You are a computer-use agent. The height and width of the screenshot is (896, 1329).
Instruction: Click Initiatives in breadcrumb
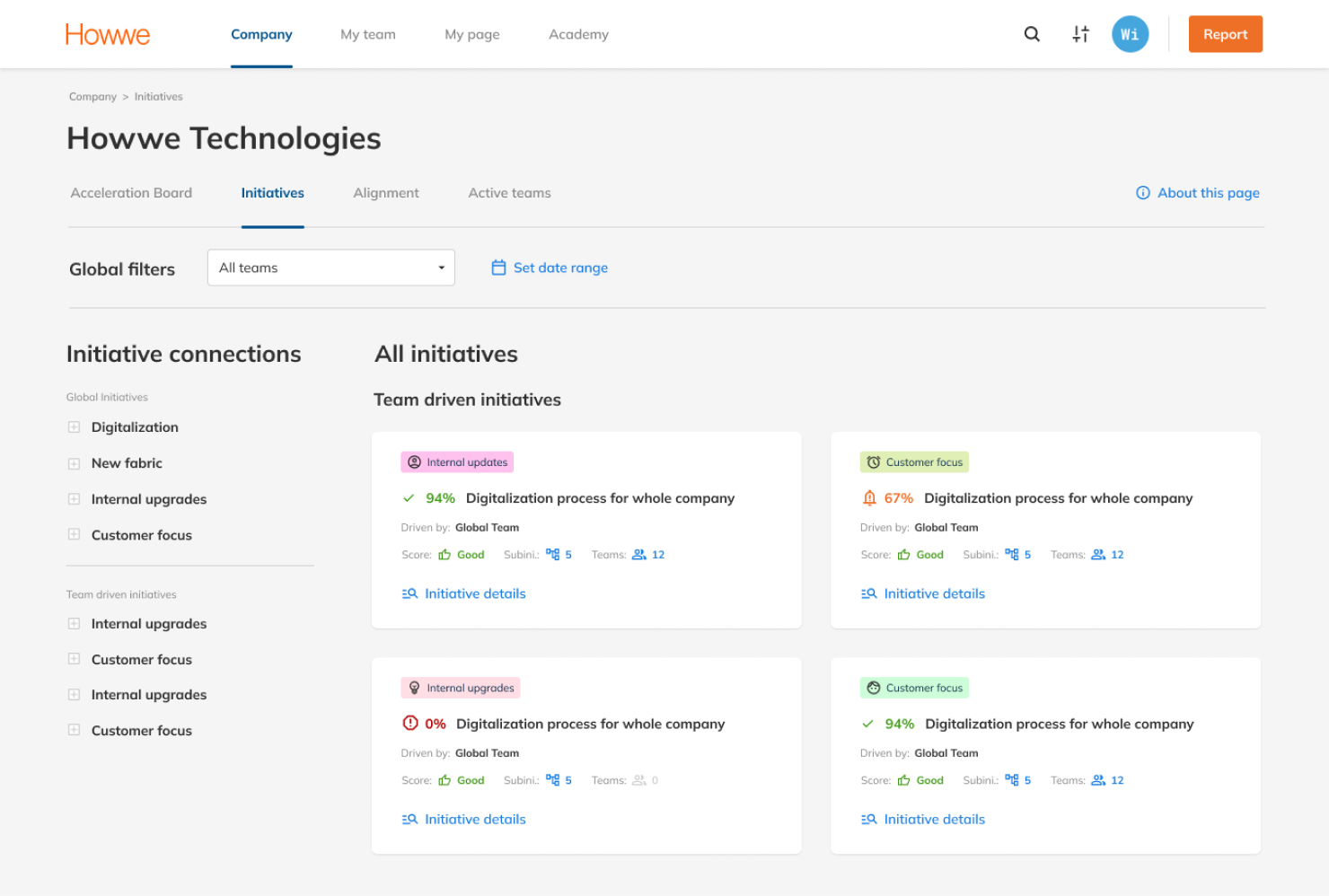[158, 97]
